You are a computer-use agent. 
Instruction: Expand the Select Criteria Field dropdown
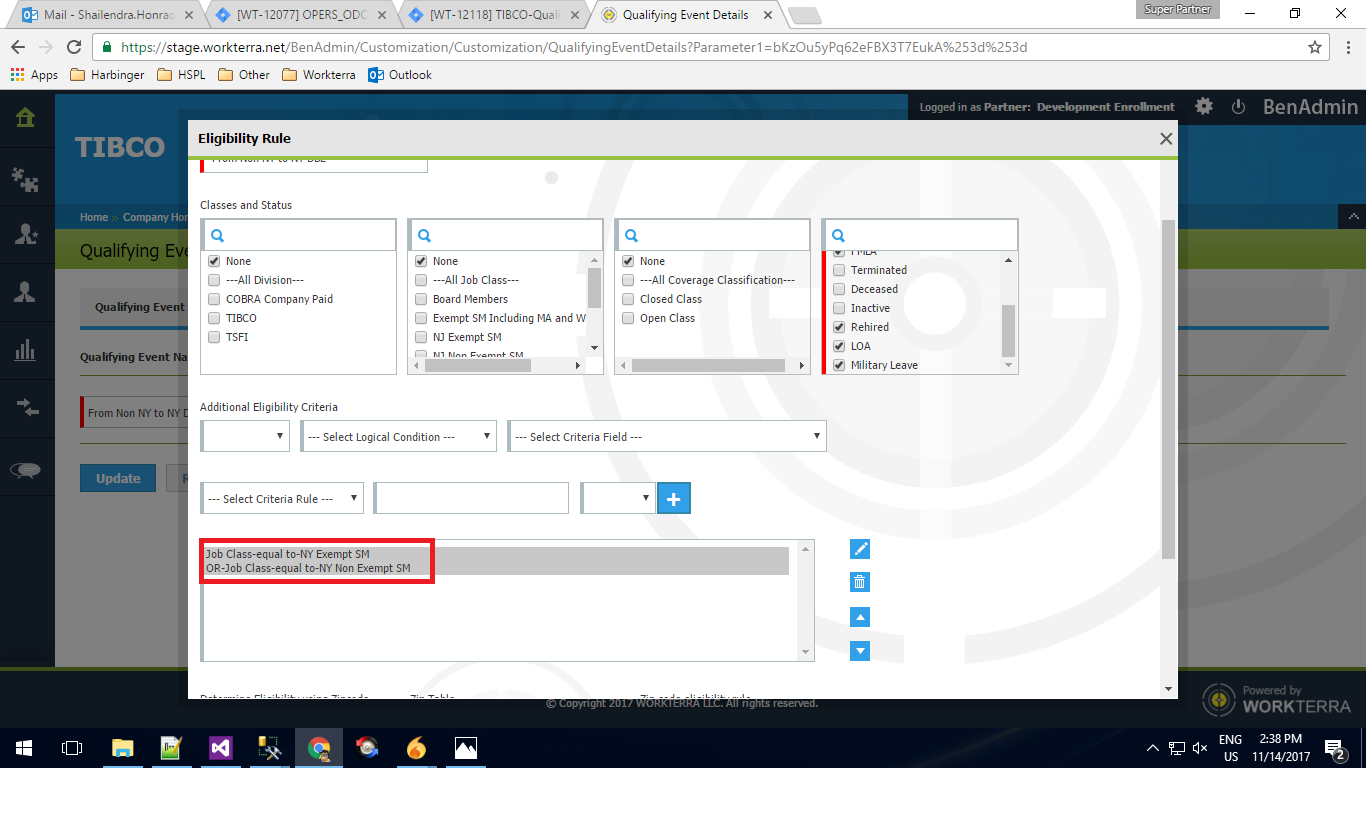click(x=666, y=437)
